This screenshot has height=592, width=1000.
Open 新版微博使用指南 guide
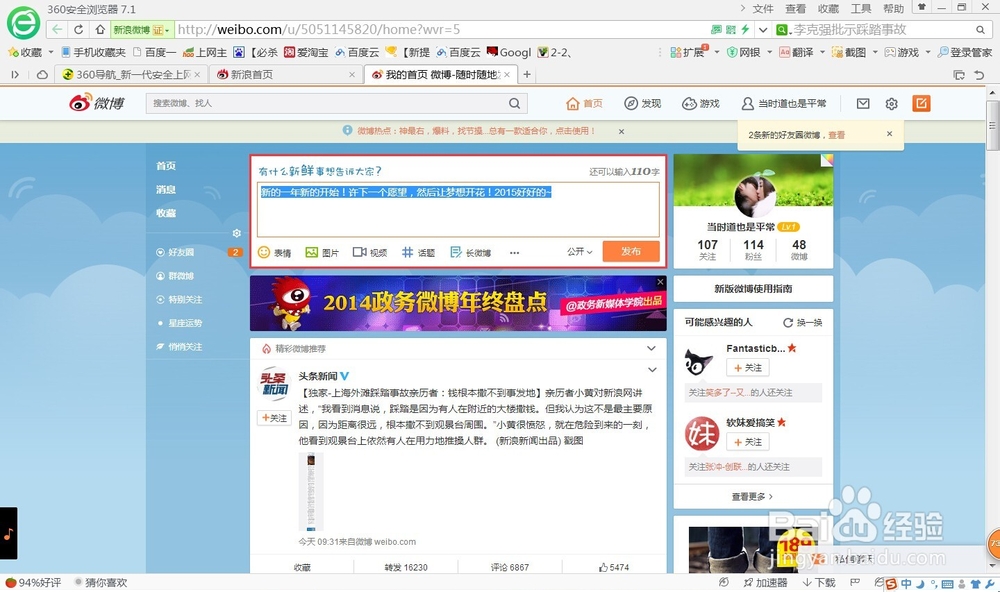point(753,289)
